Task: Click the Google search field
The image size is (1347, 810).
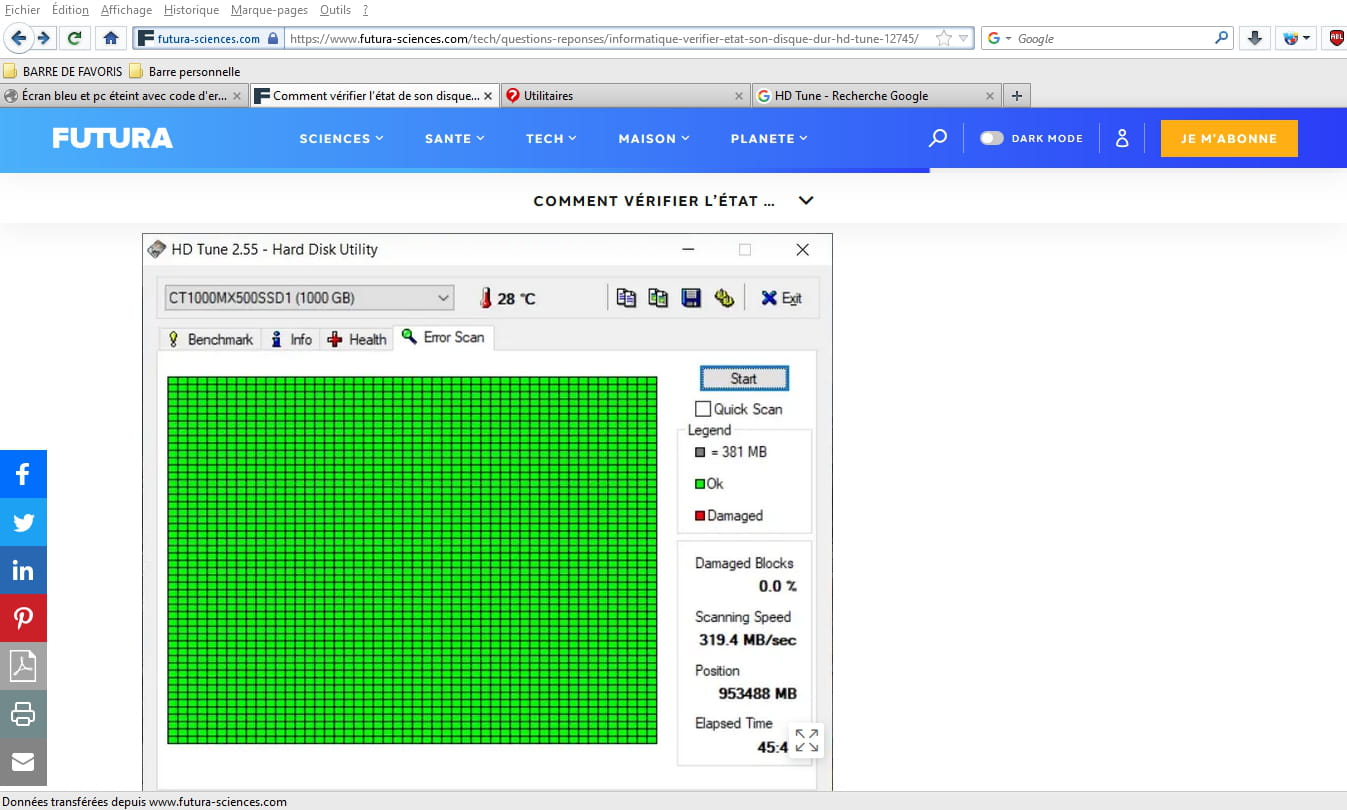Action: (1113, 38)
